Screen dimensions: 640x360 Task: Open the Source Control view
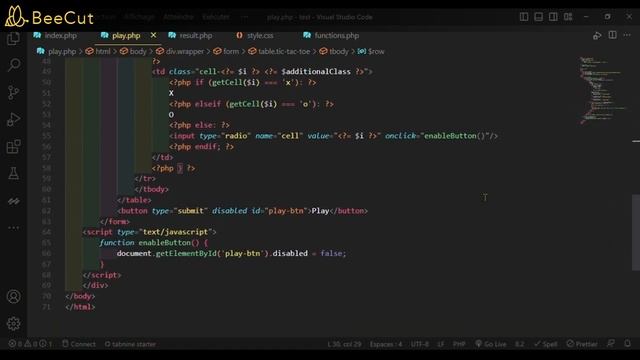[x=13, y=93]
